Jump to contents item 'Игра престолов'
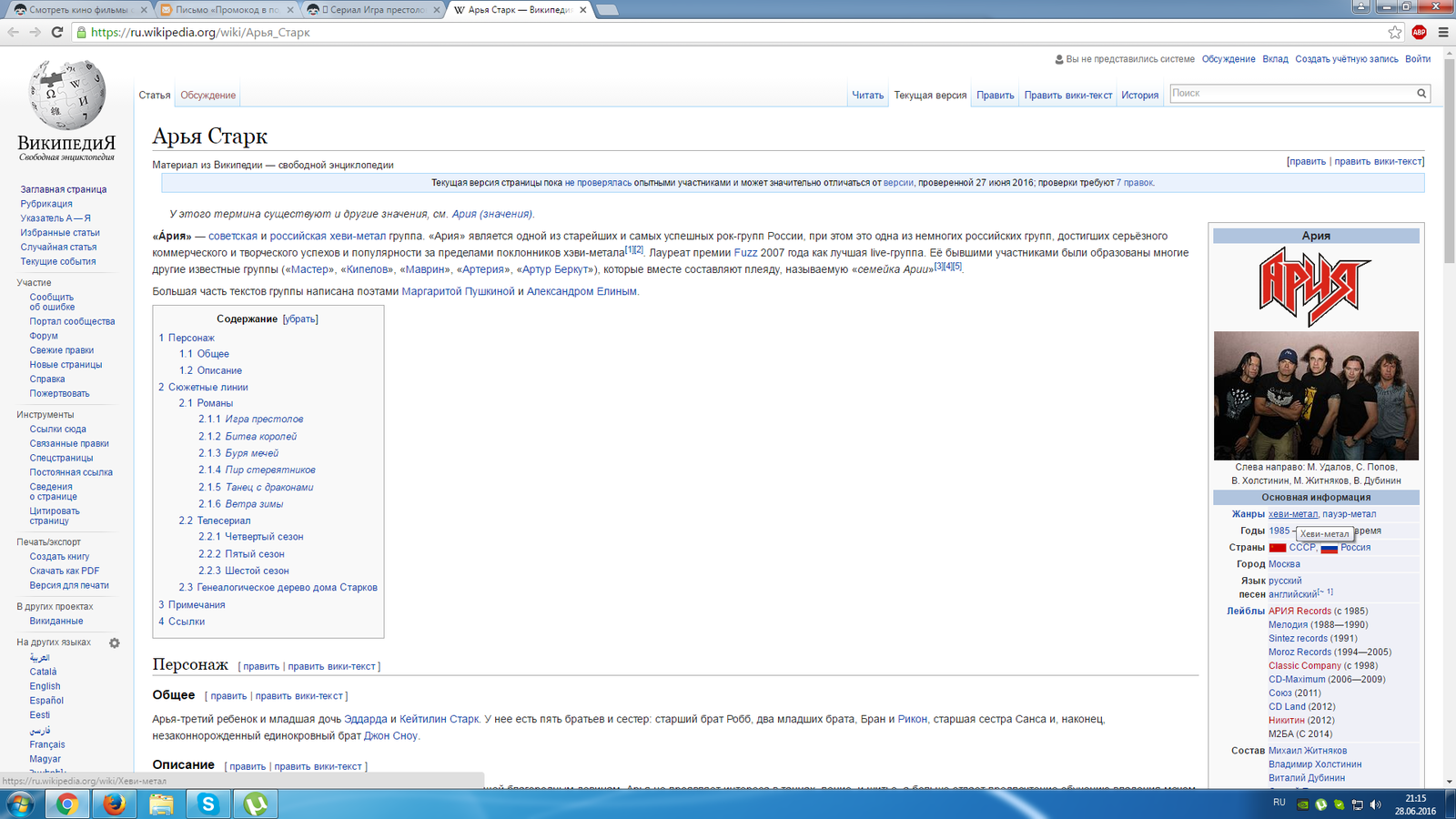The image size is (1456, 819). pos(264,420)
